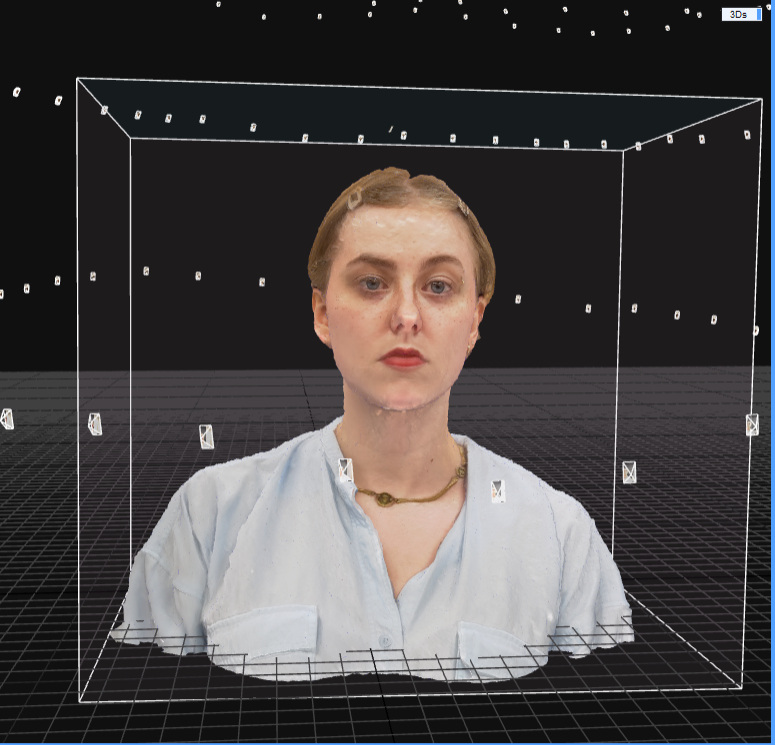Image resolution: width=775 pixels, height=745 pixels.
Task: Select the camera icon just inside the box's right edge
Action: pos(629,472)
